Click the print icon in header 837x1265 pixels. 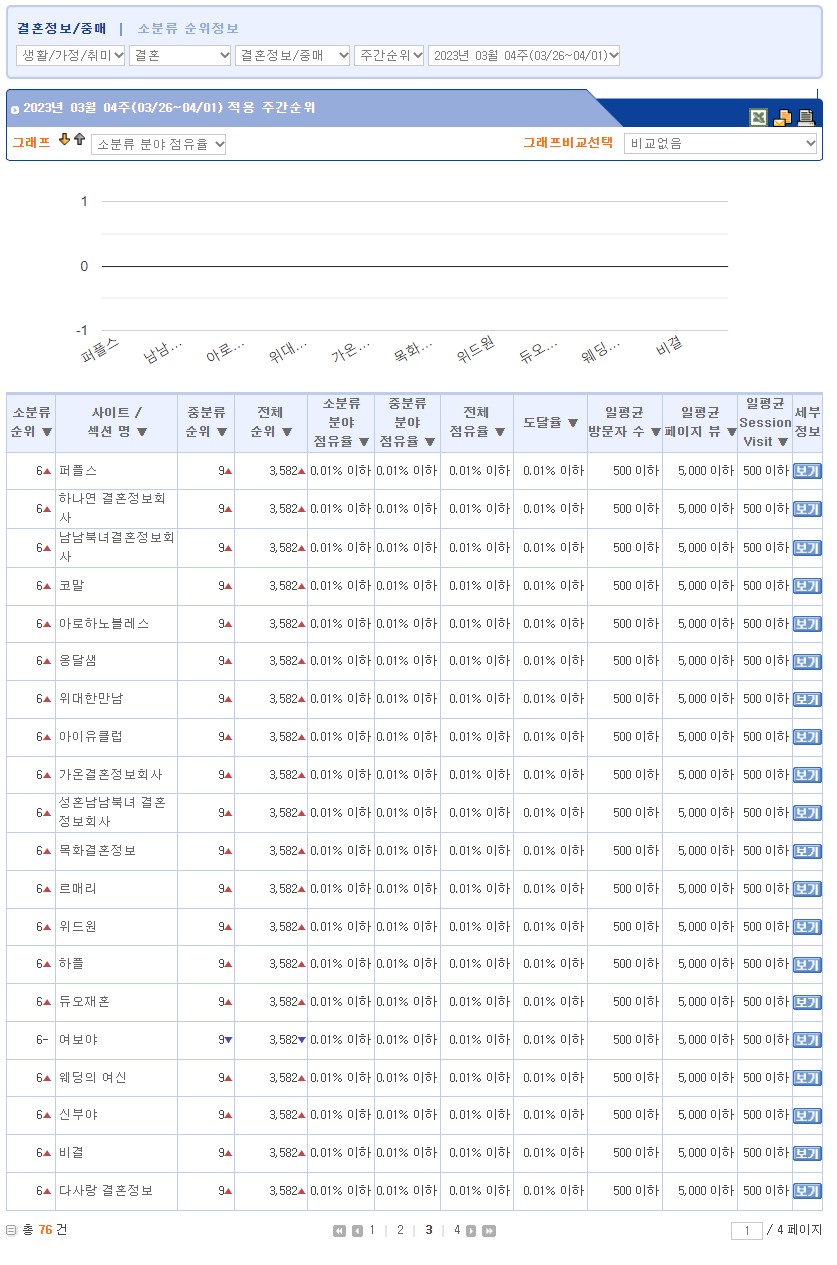click(x=806, y=117)
